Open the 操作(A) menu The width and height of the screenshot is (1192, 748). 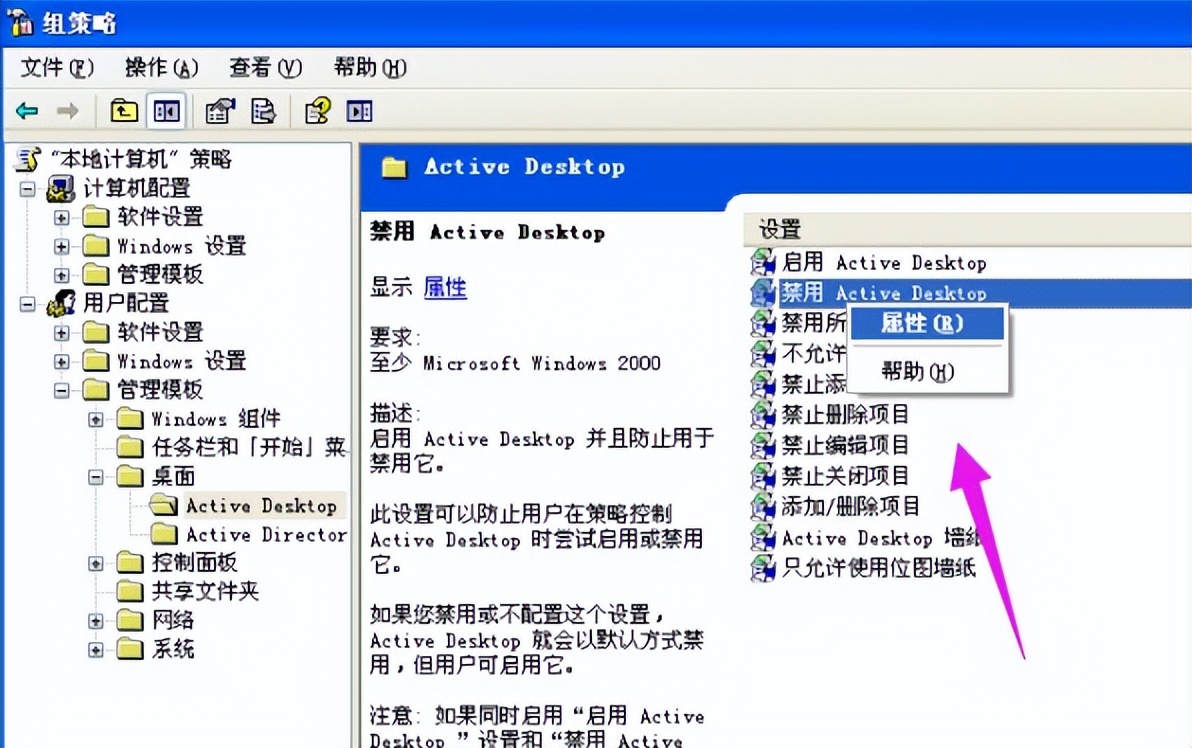click(161, 68)
